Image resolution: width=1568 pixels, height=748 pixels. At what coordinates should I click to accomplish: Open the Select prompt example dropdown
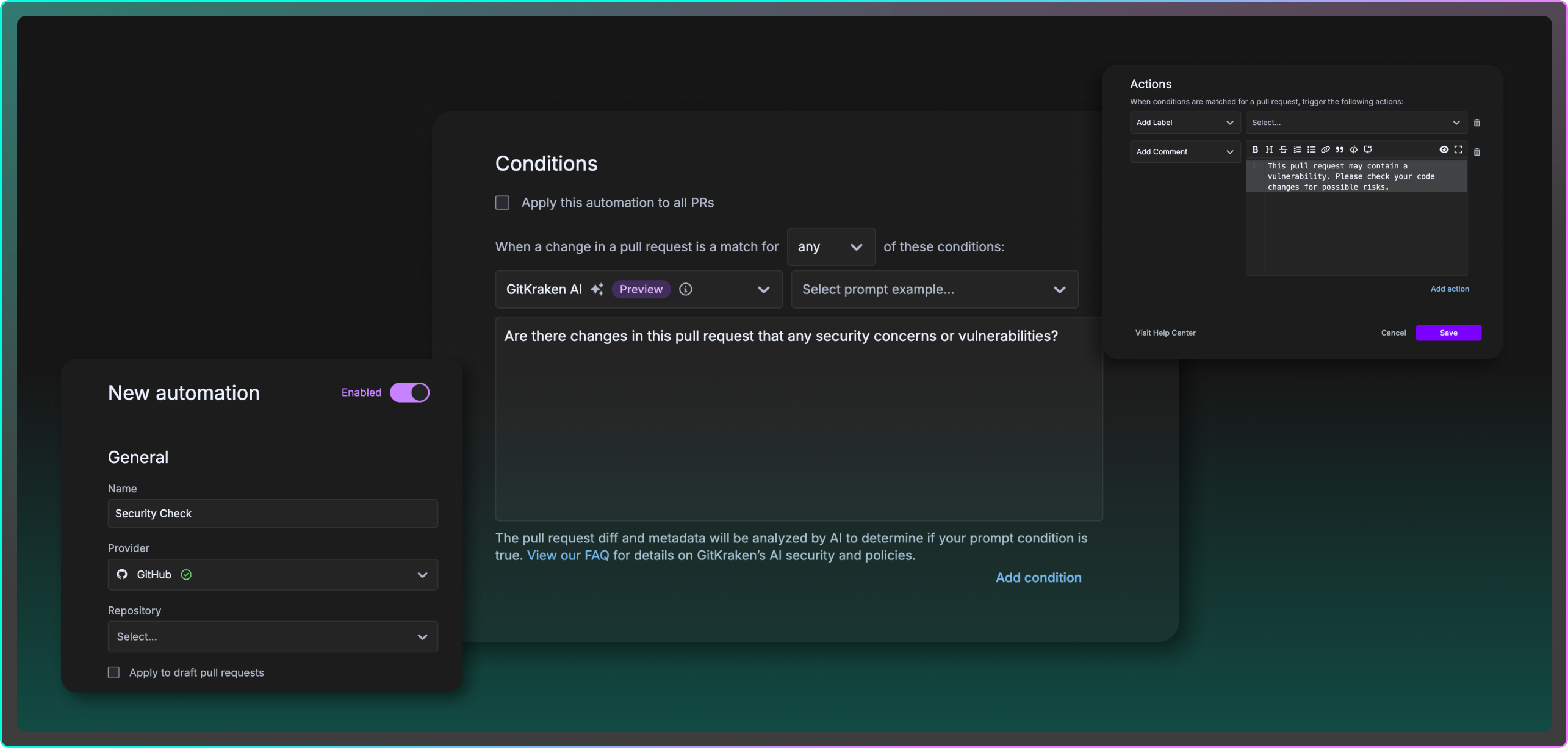tap(933, 289)
